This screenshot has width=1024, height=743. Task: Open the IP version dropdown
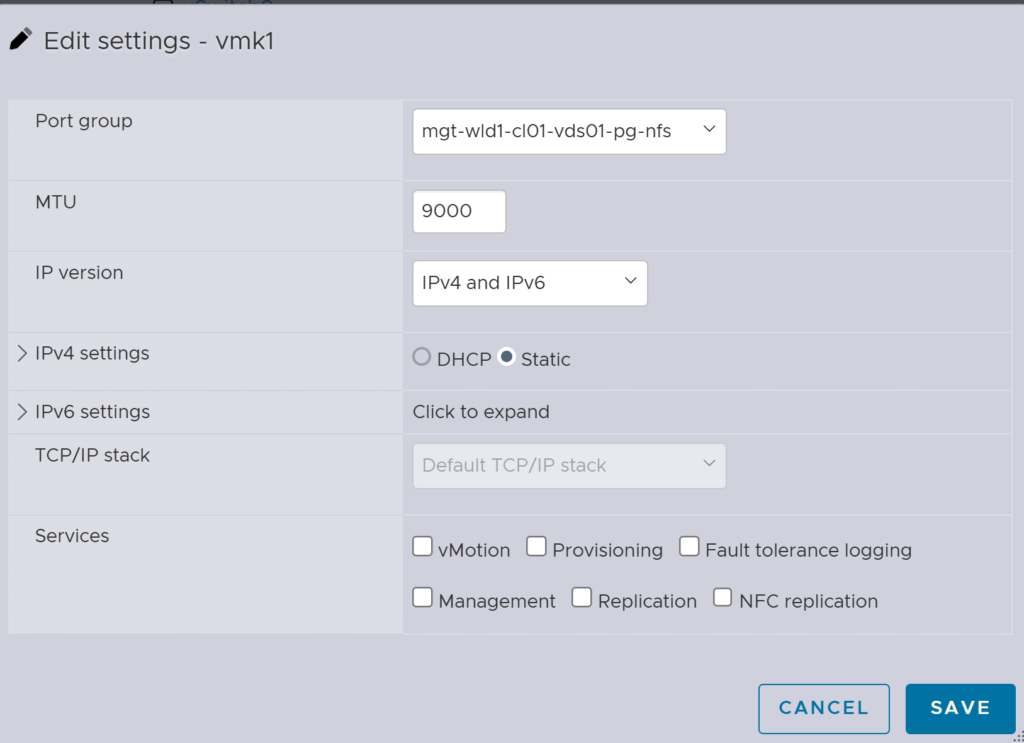point(529,283)
